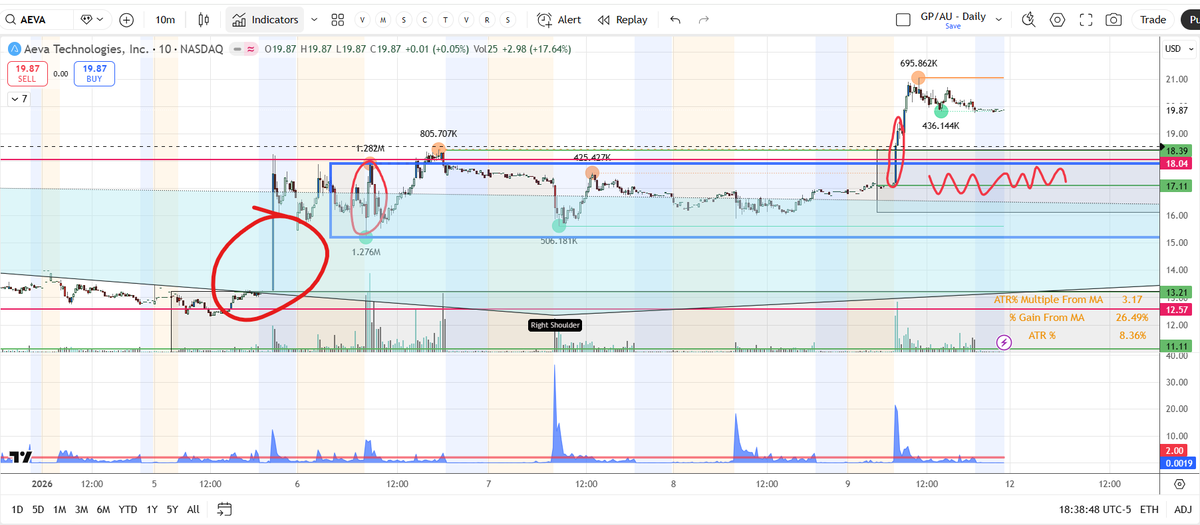Viewport: 1200px width, 525px height.
Task: Select the 1M time range
Action: [60, 509]
